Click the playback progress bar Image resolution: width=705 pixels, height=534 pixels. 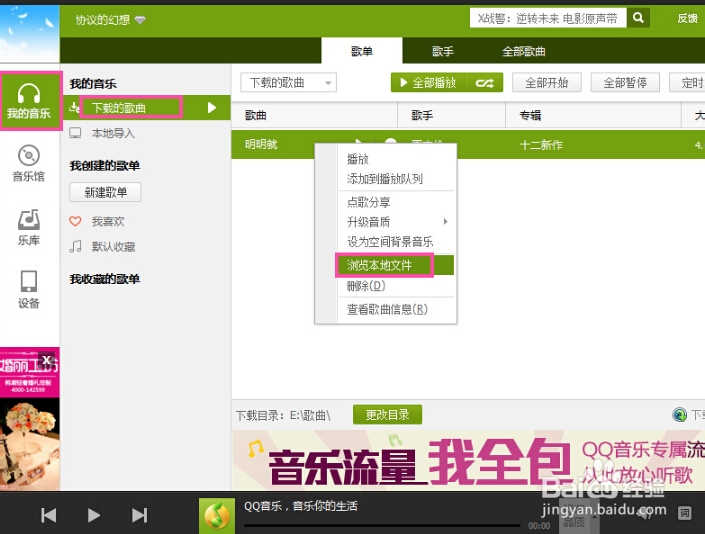point(382,525)
